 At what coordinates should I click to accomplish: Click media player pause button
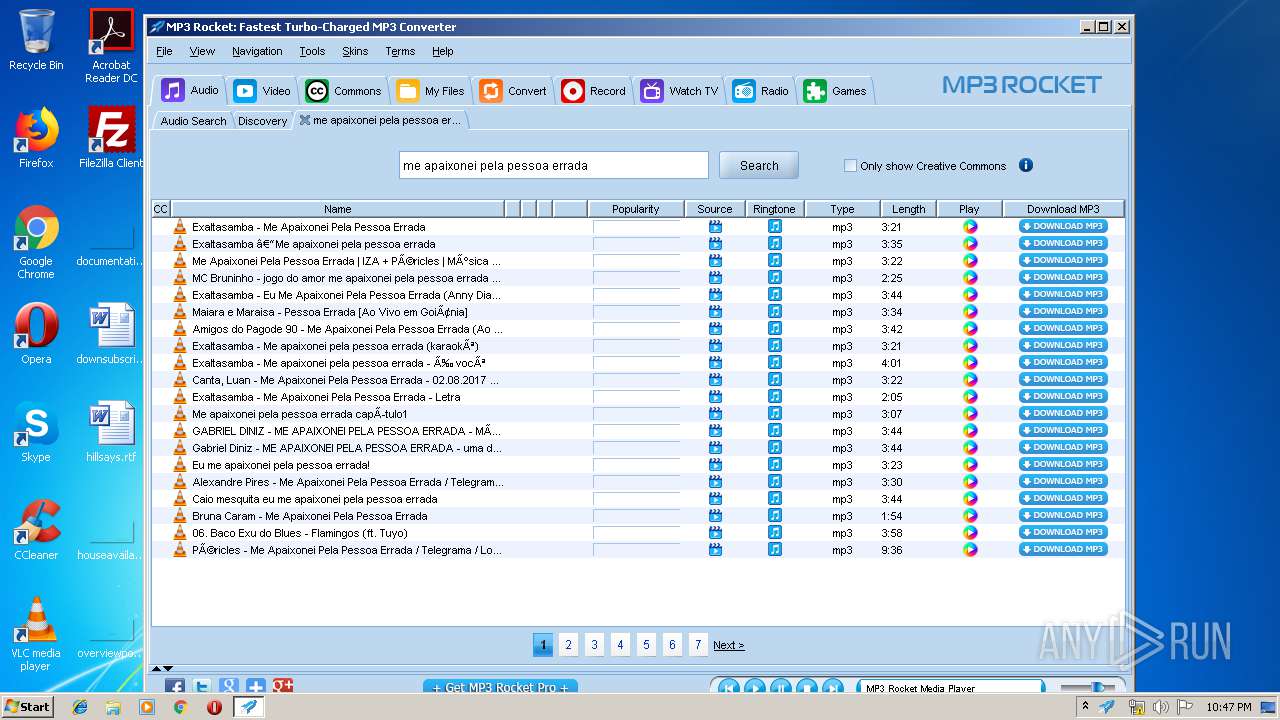coord(781,687)
